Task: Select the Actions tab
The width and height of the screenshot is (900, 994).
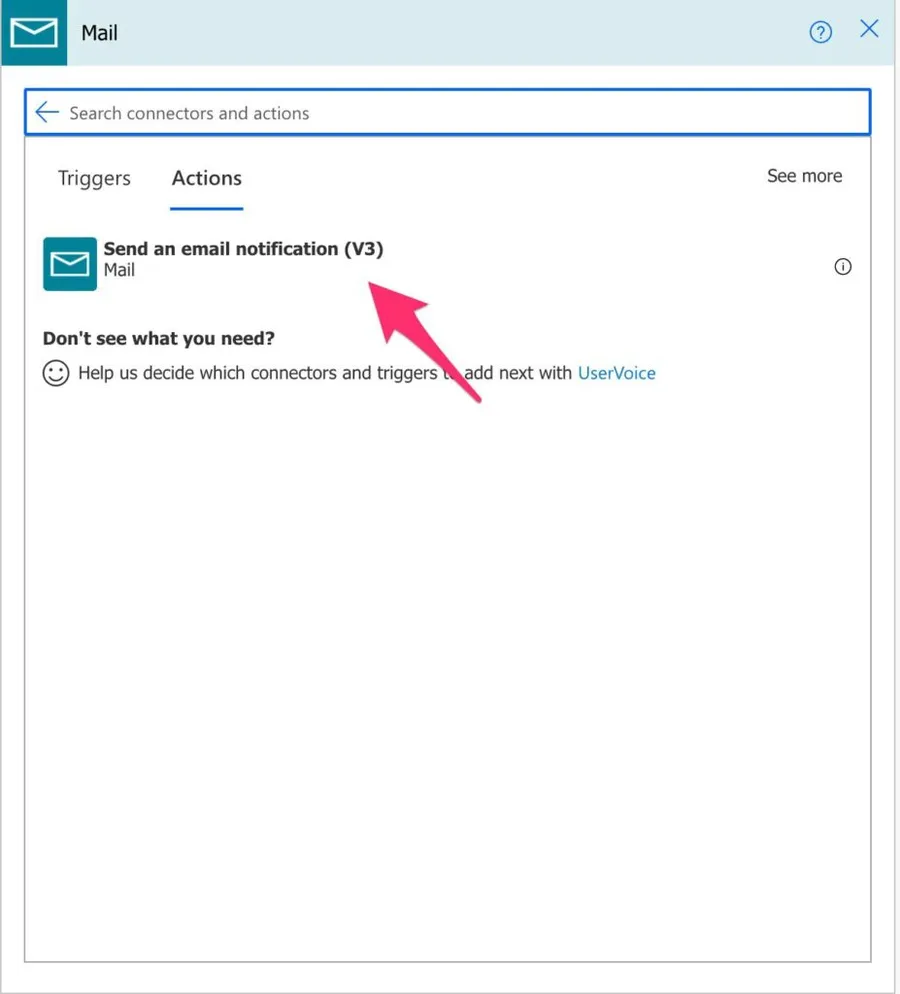Action: 206,178
